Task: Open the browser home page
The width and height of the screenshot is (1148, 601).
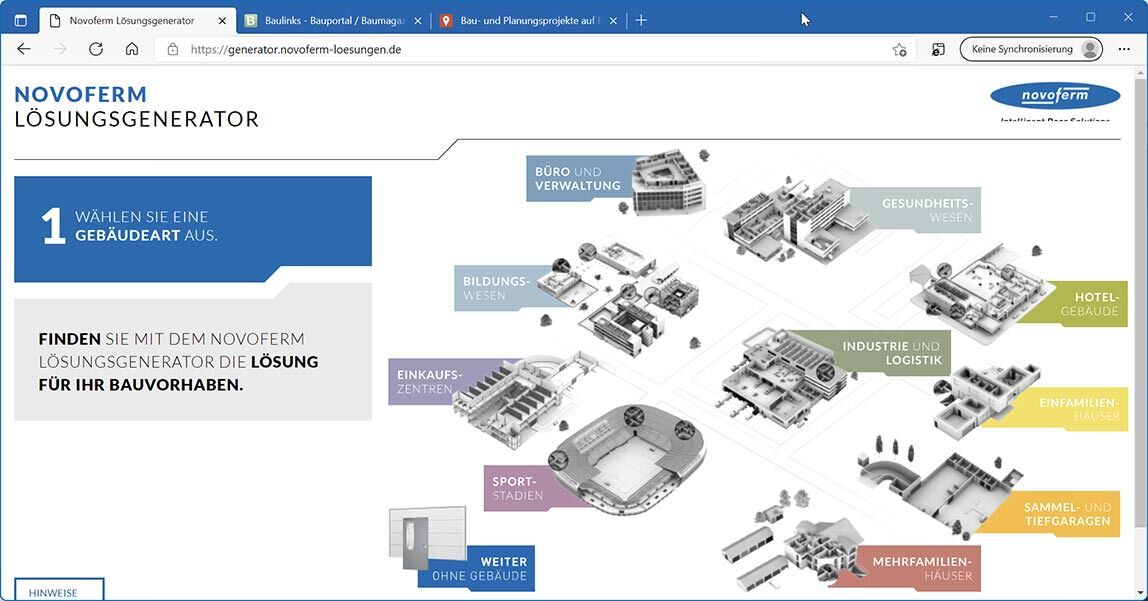Action: 132,49
